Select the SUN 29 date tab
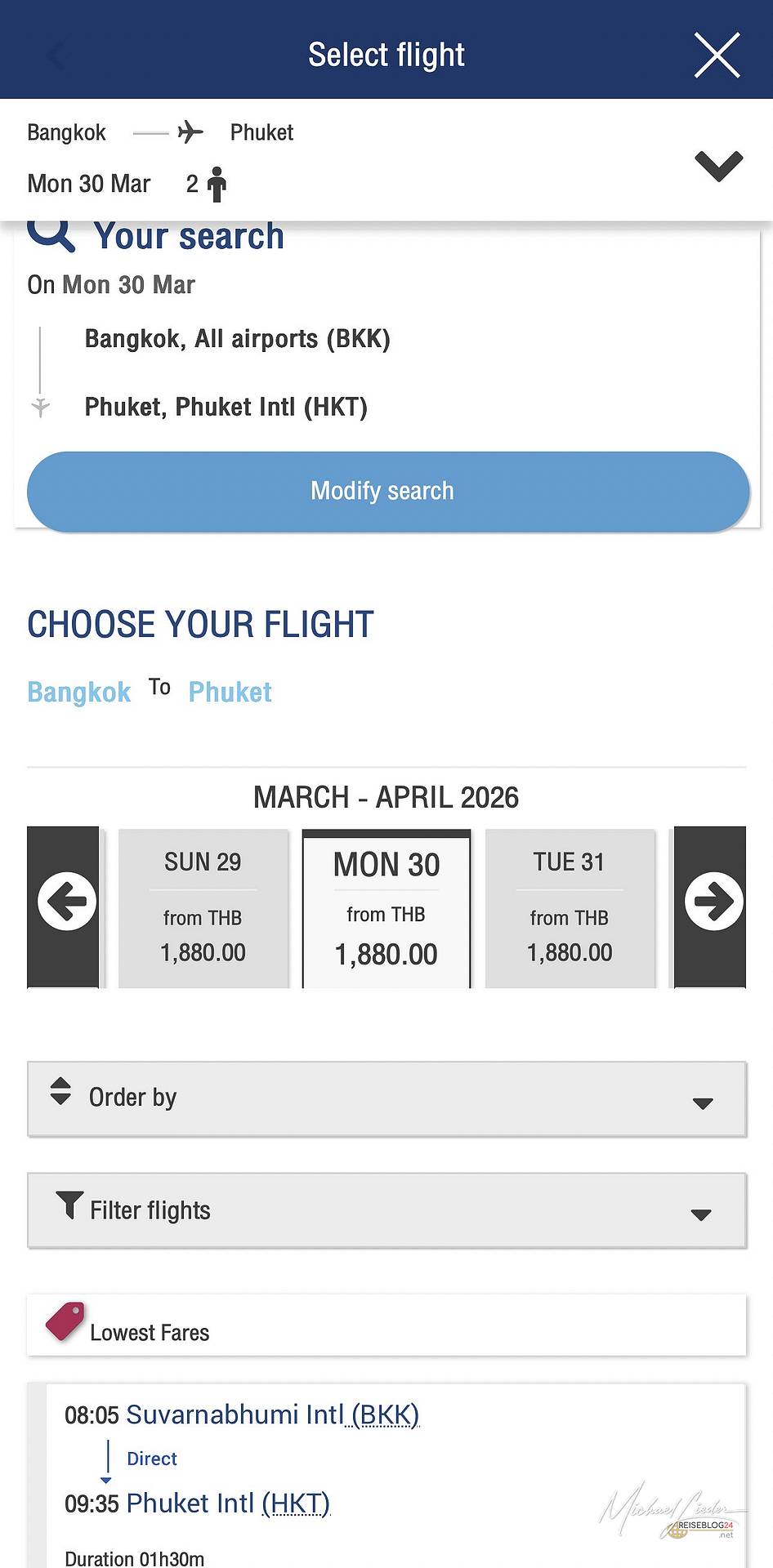The image size is (773, 1568). [203, 908]
